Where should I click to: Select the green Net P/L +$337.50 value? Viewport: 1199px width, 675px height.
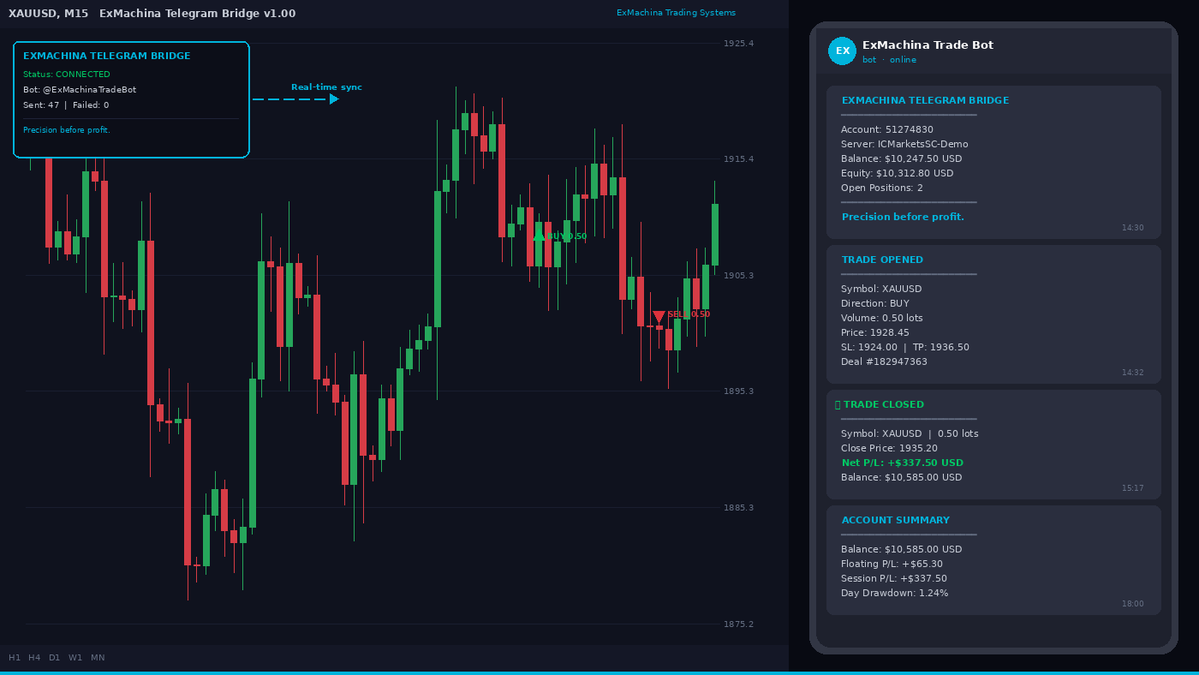(x=902, y=462)
